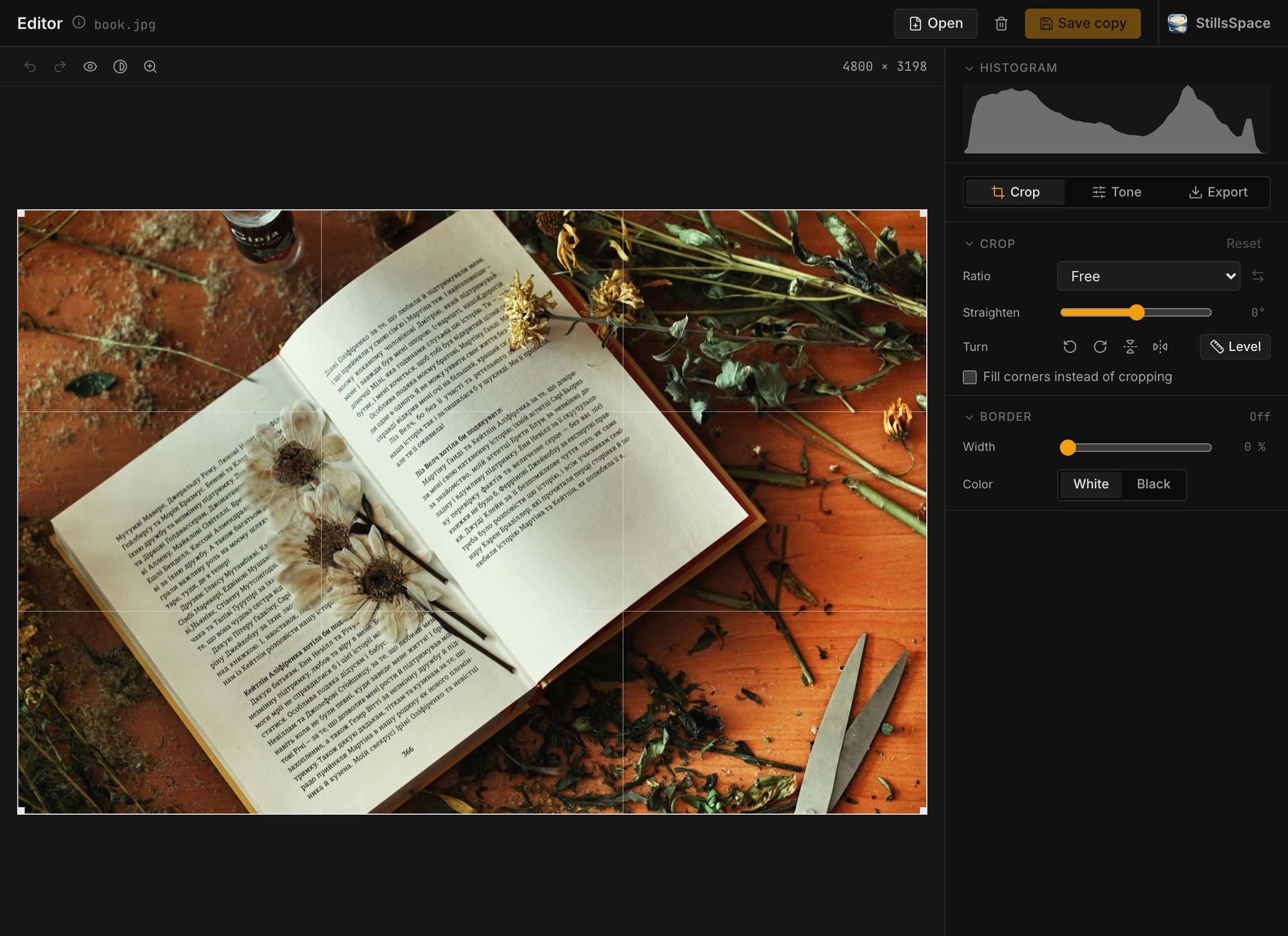Viewport: 1288px width, 936px height.
Task: Collapse the Border section chevron
Action: 969,417
